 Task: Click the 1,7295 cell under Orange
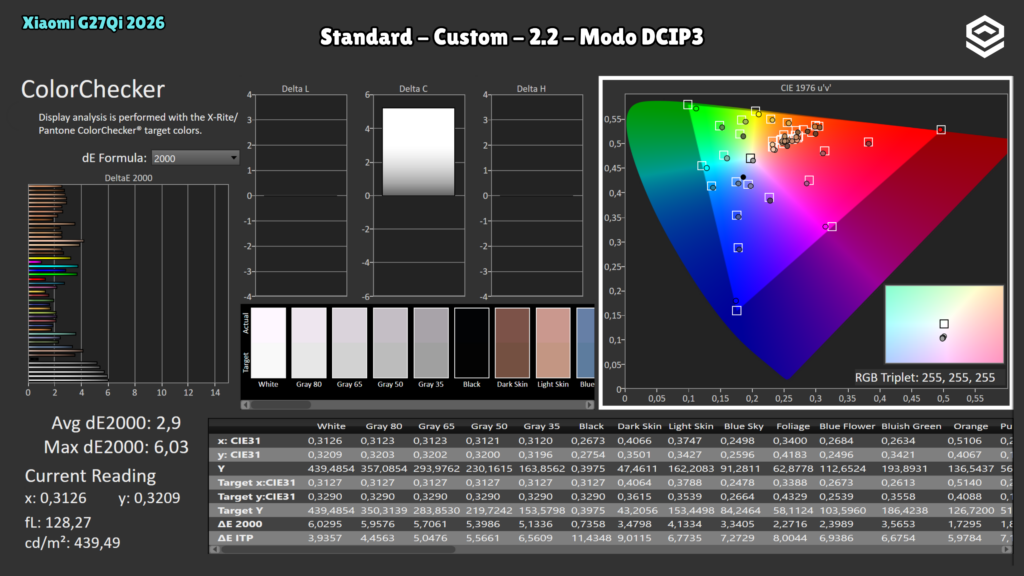[x=965, y=524]
